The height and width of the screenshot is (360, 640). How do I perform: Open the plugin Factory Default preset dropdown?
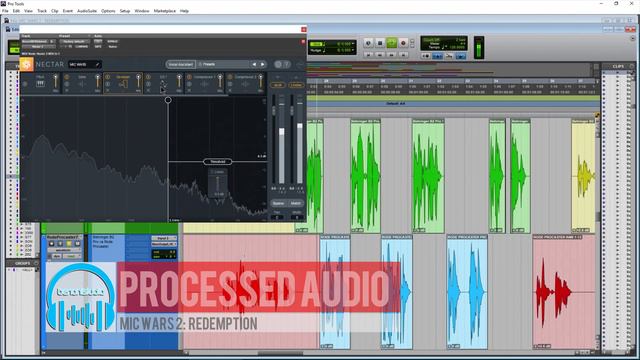click(74, 42)
